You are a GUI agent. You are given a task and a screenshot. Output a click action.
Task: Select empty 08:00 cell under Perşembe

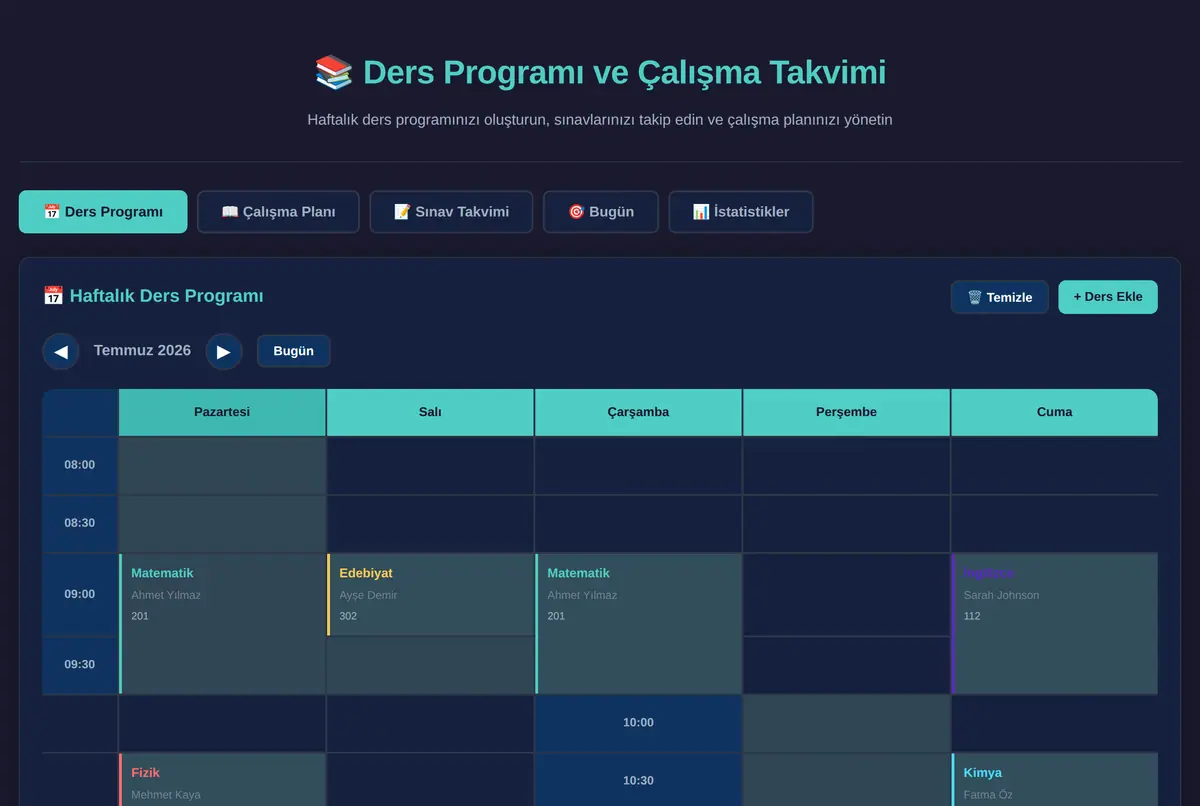846,465
